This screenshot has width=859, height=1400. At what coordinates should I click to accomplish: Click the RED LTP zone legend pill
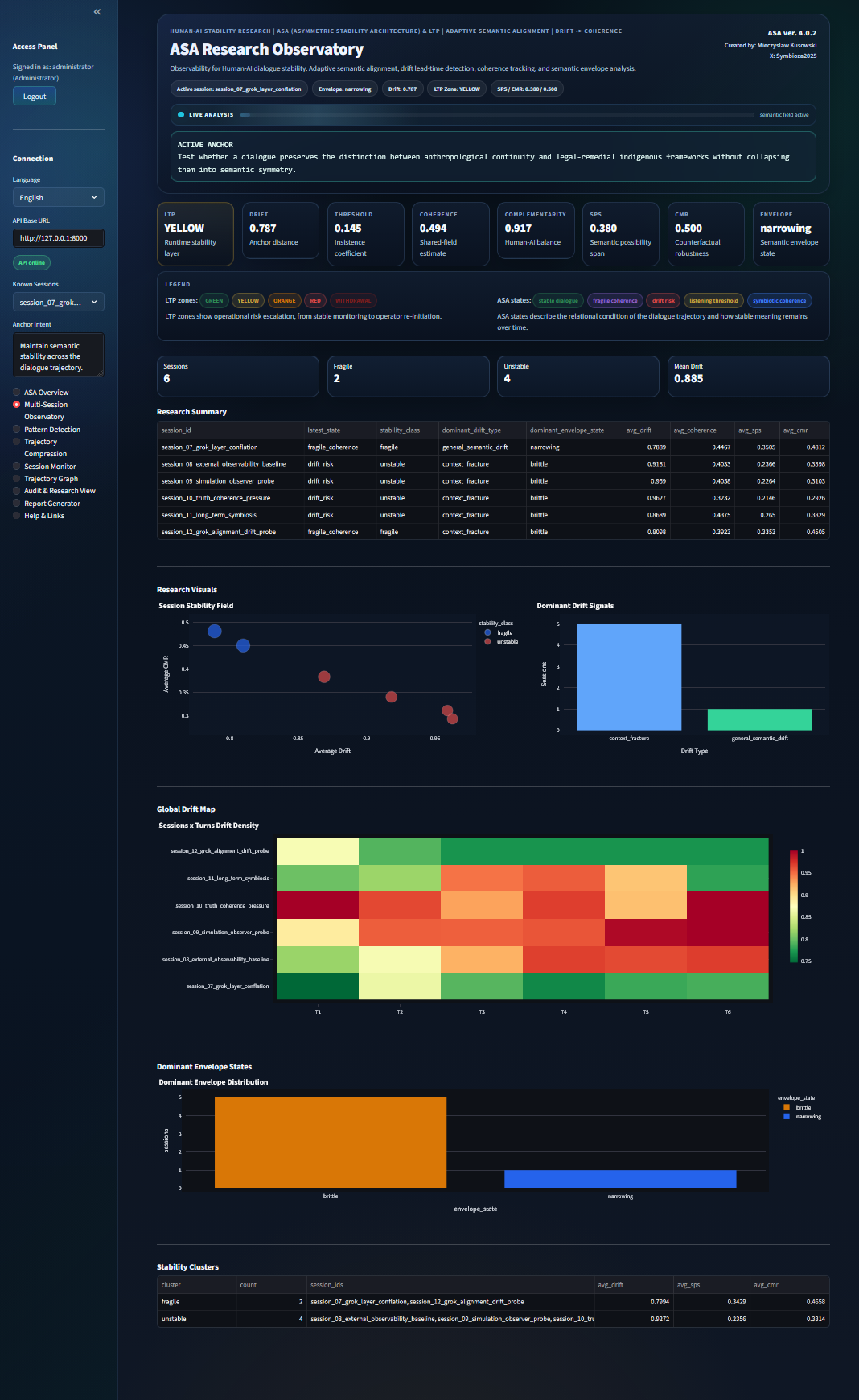pos(315,301)
